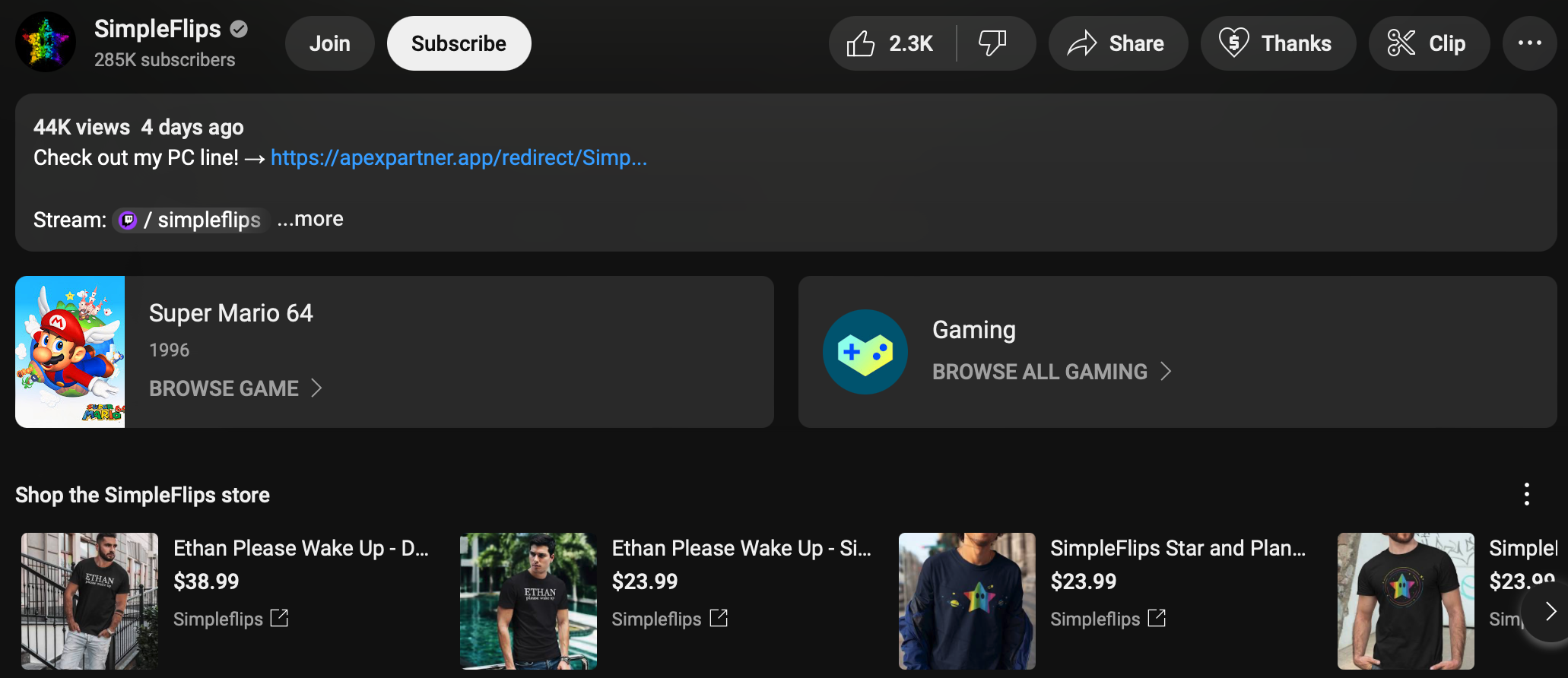
Task: Click the SimpleFlips channel name
Action: point(157,29)
